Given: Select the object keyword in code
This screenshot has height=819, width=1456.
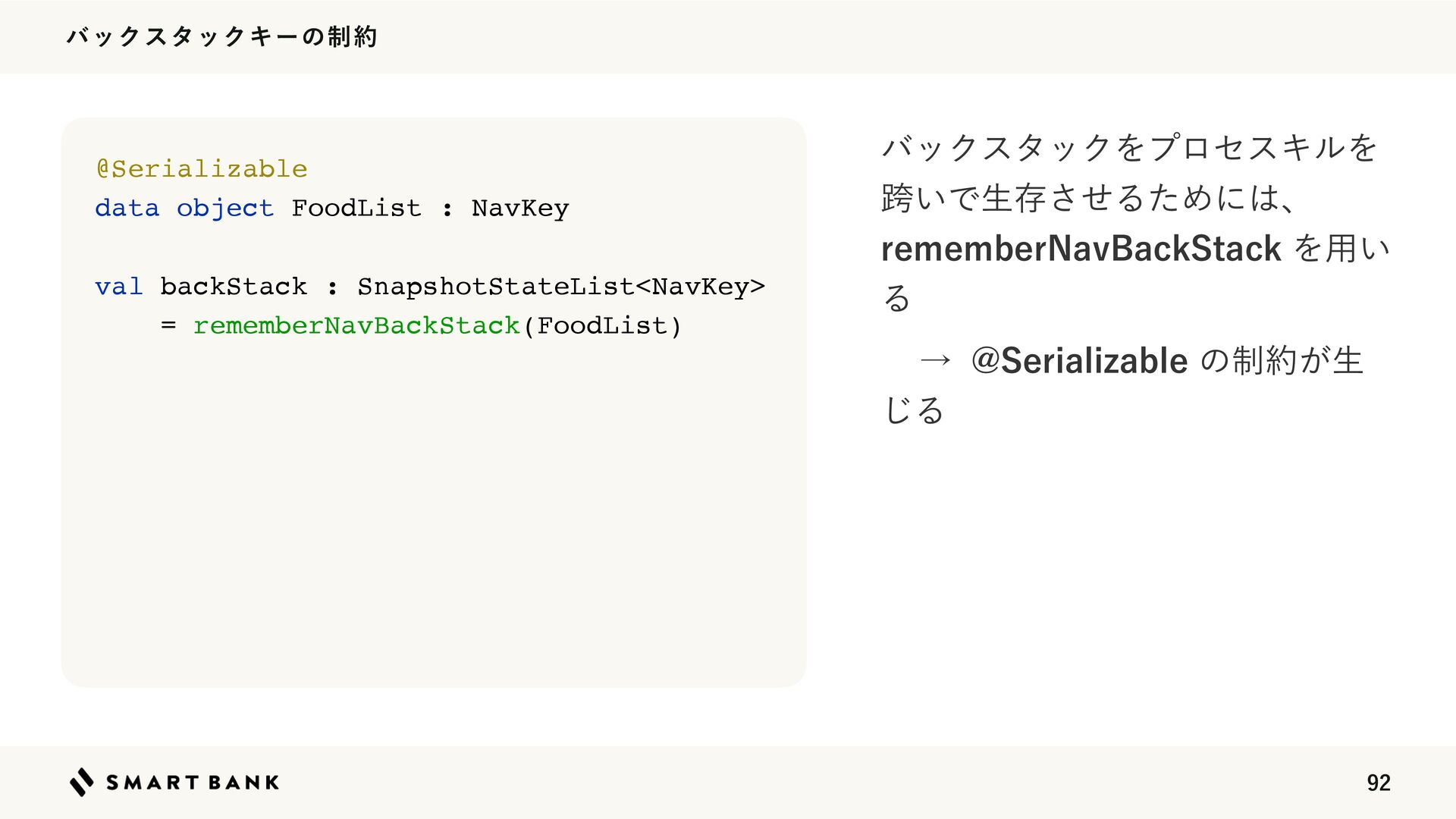Looking at the screenshot, I should click(225, 209).
